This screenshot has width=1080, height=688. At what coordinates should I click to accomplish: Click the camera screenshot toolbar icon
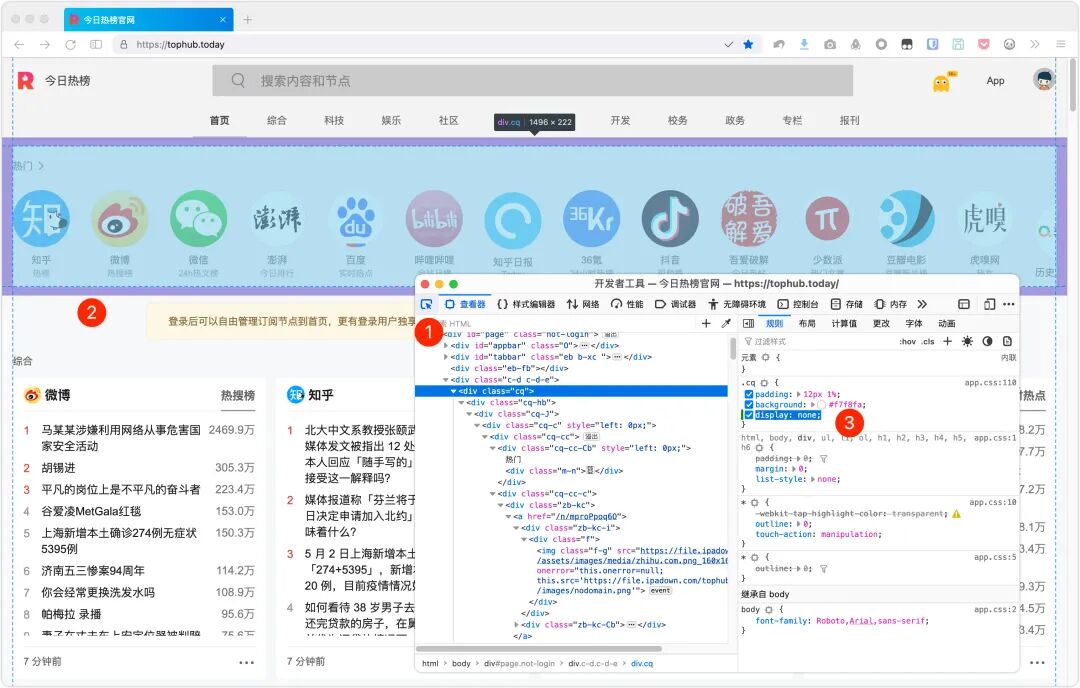tap(830, 44)
